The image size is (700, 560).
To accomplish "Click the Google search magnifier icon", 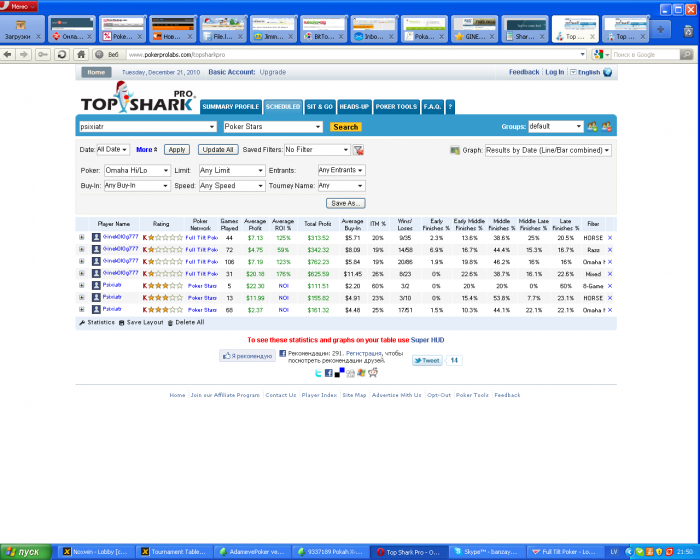I will (687, 54).
